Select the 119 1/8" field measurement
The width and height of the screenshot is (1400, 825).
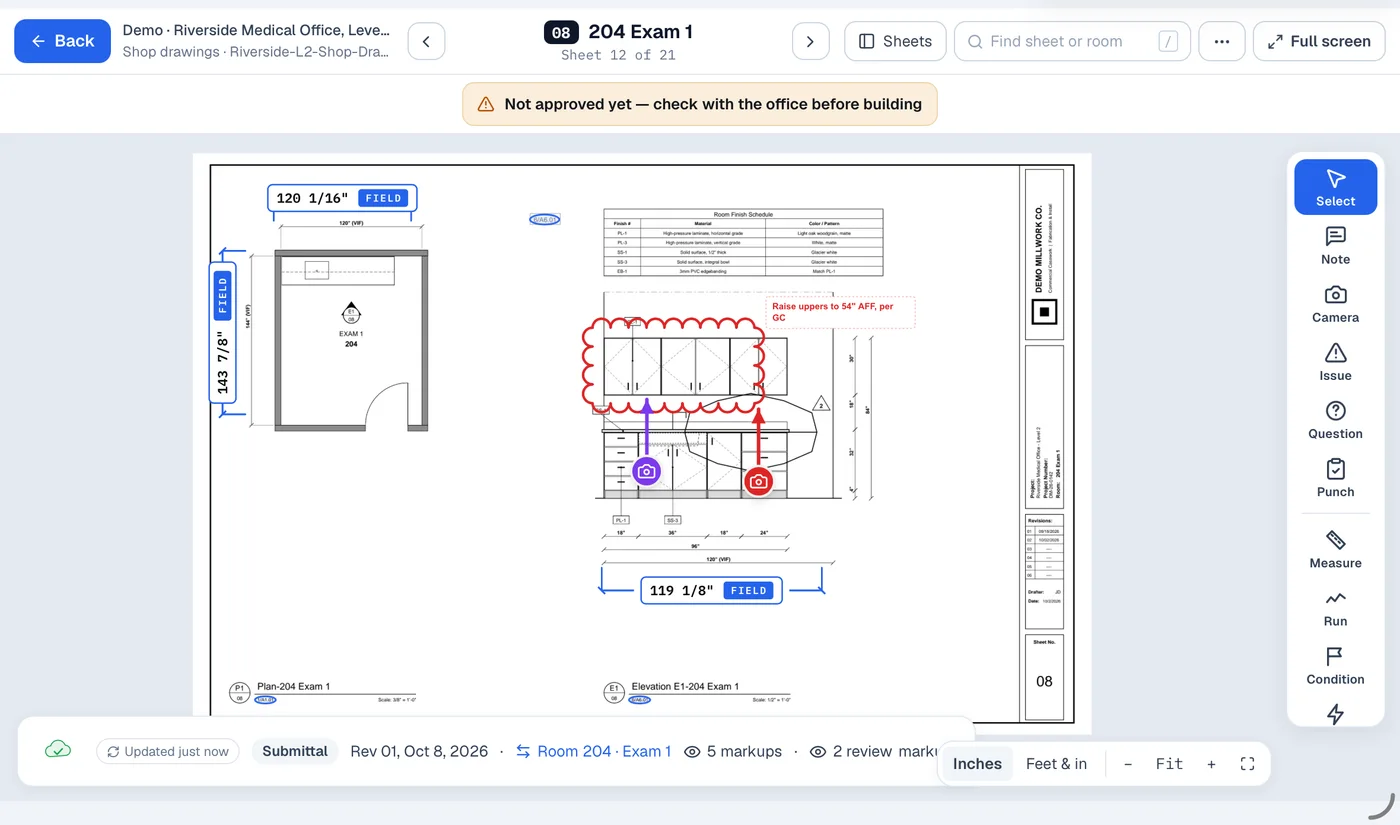[712, 590]
